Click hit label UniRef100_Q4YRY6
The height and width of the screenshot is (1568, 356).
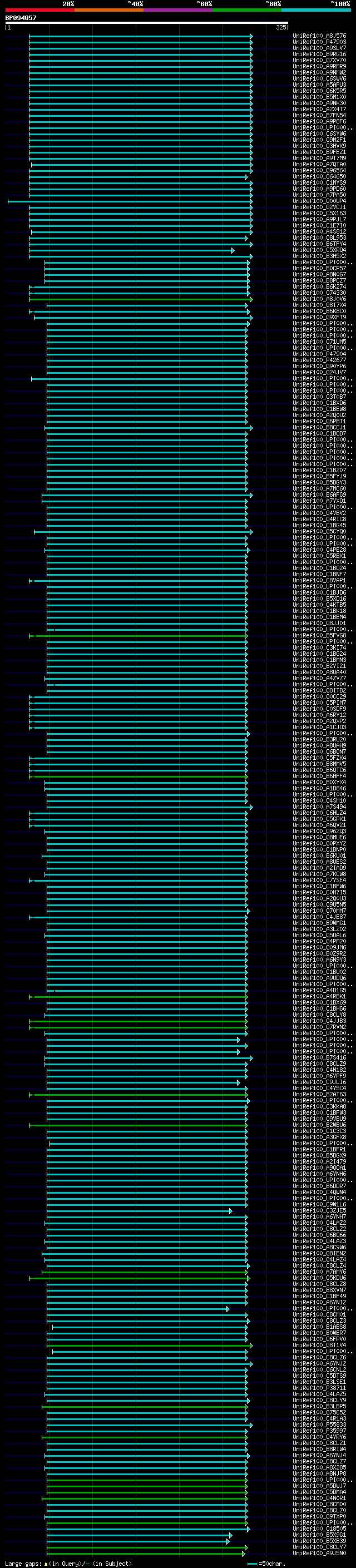coord(319,1437)
